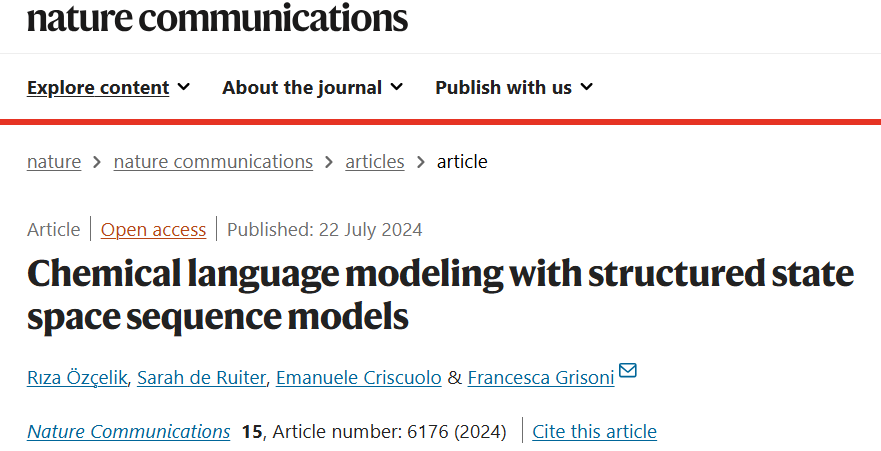Click the nature communications logo

(217, 17)
